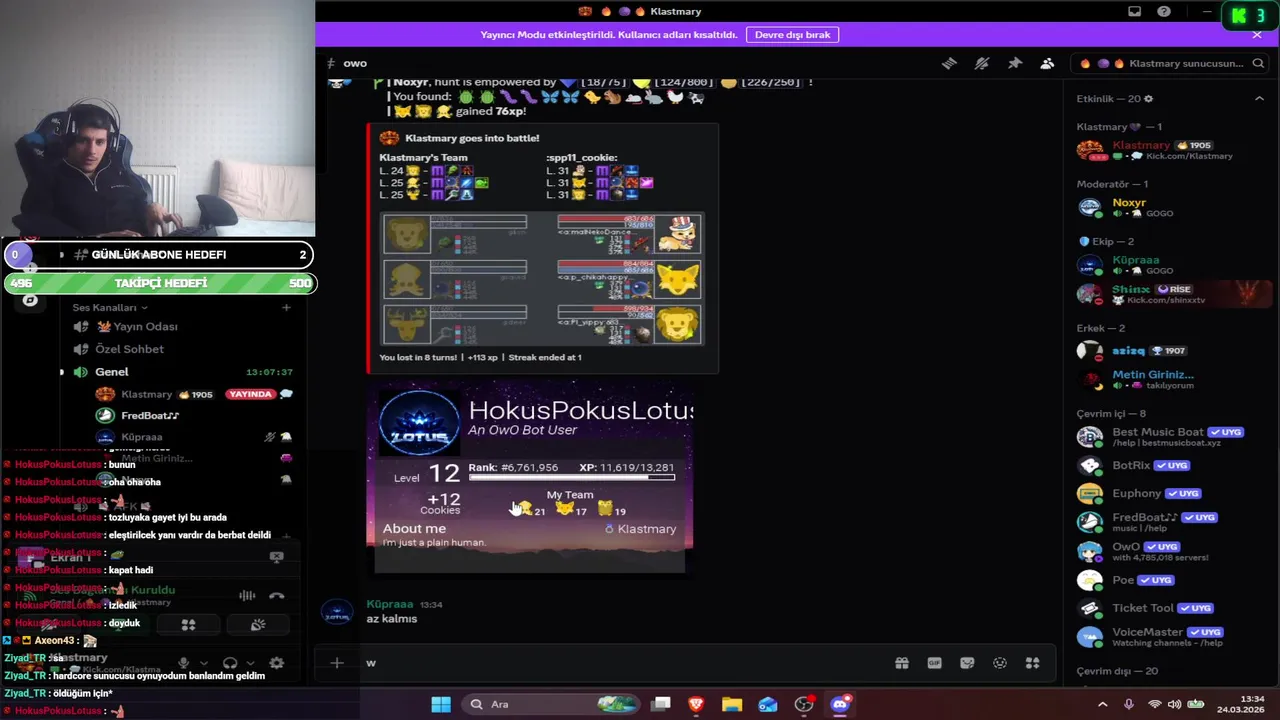
Task: Open Discord help question mark icon
Action: (x=1164, y=11)
